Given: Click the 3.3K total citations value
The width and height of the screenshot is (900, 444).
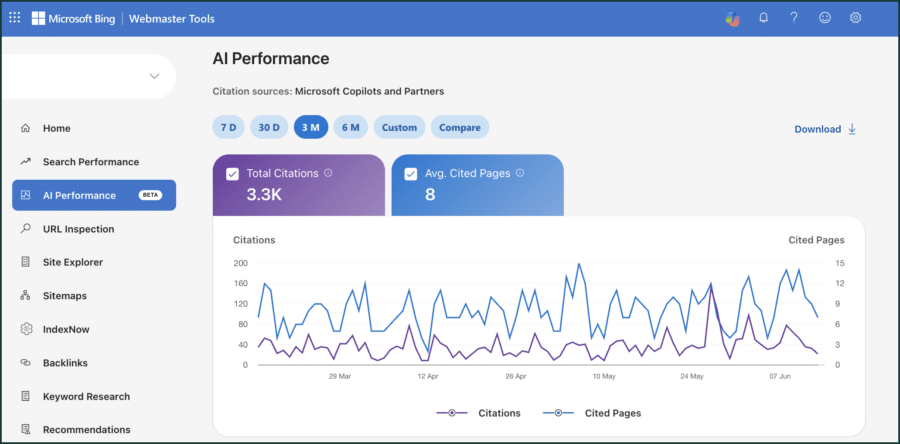Looking at the screenshot, I should 265,194.
